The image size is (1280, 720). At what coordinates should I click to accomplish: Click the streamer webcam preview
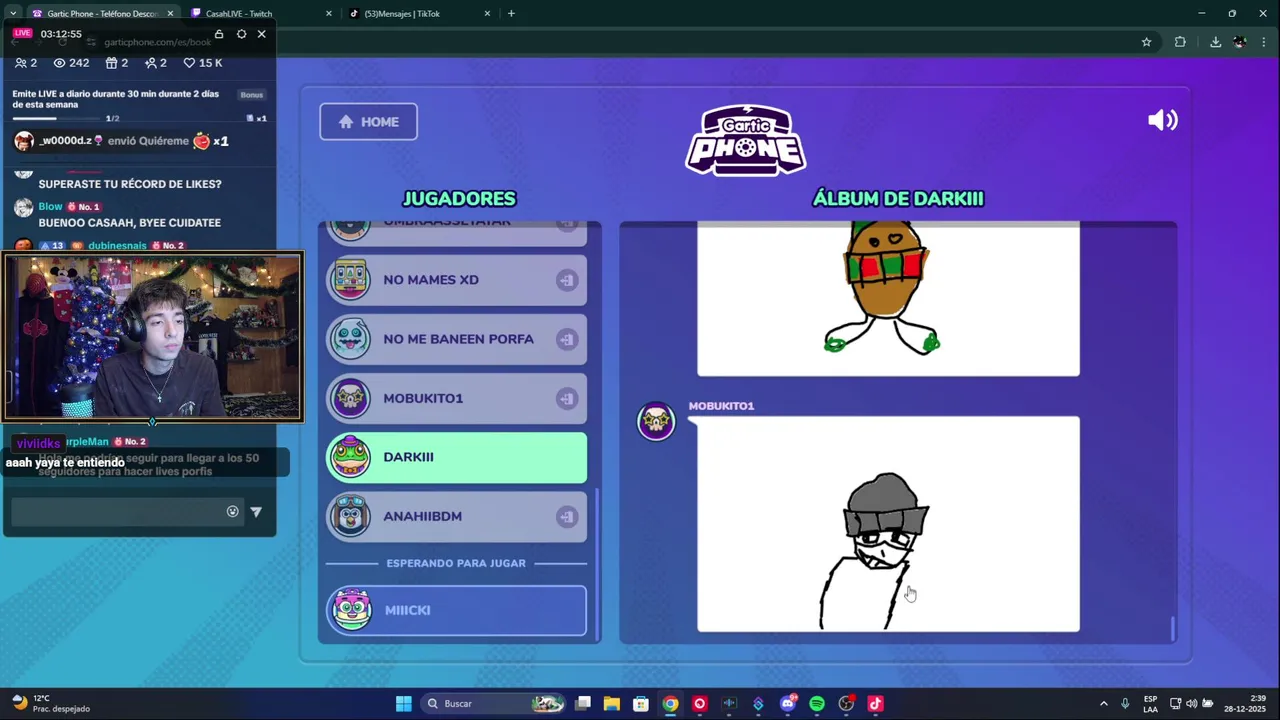[x=152, y=337]
